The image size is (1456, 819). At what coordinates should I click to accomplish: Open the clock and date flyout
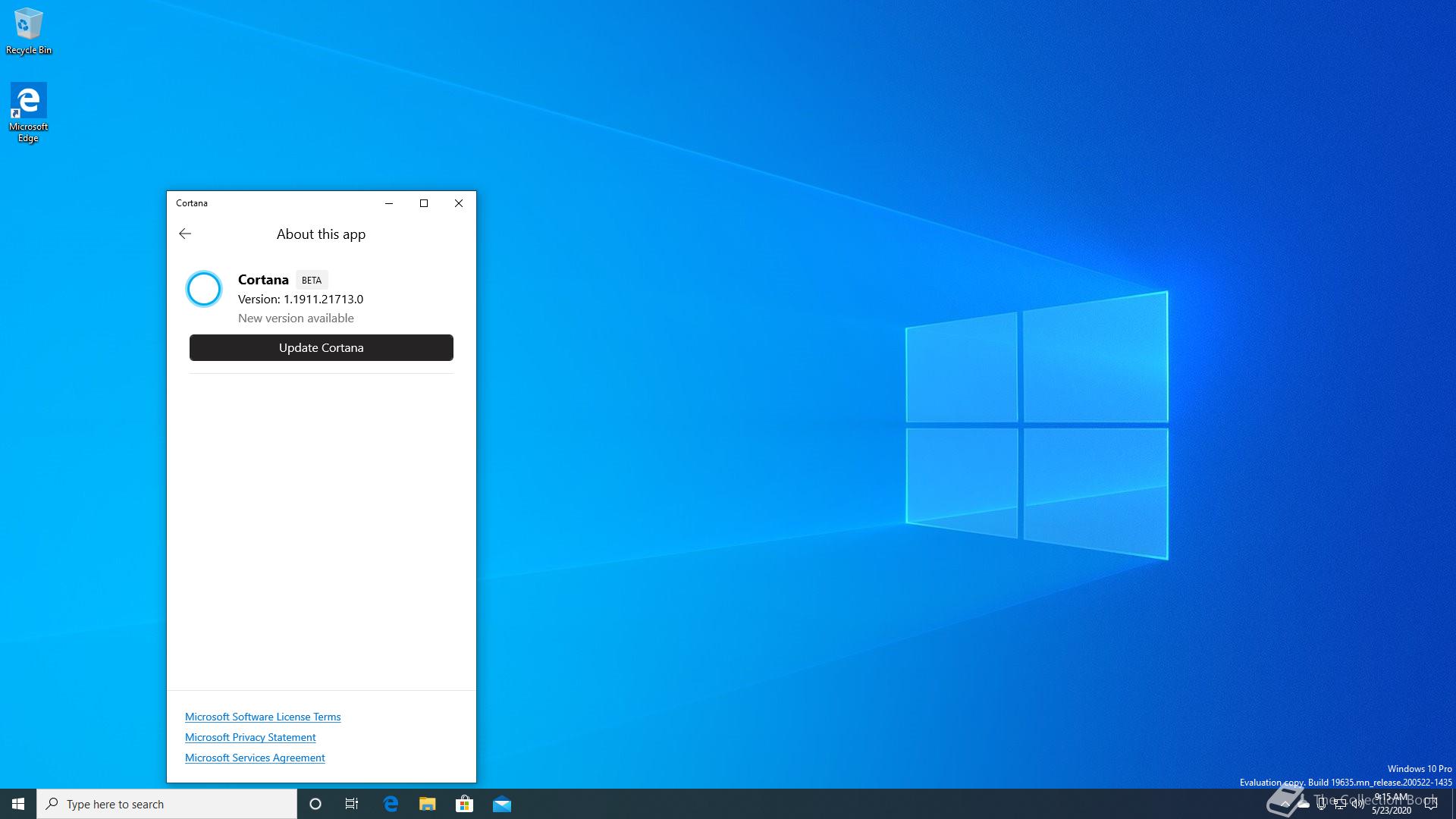1392,804
